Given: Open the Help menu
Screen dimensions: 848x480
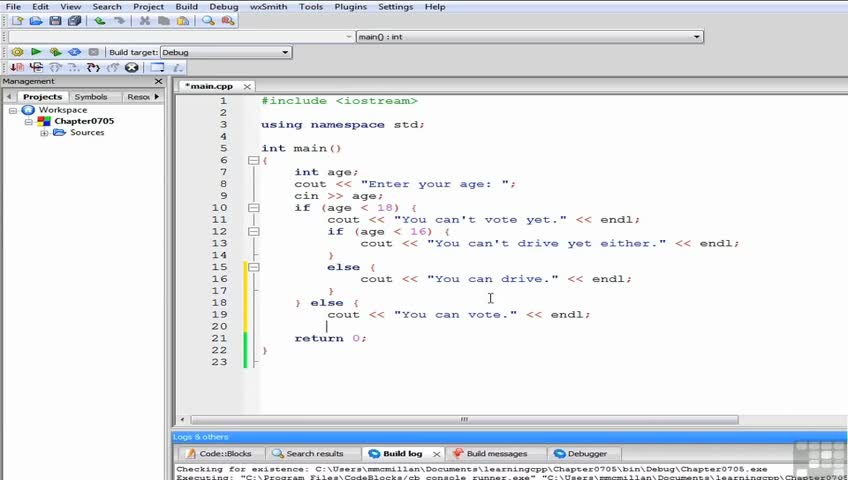Looking at the screenshot, I should coord(435,6).
